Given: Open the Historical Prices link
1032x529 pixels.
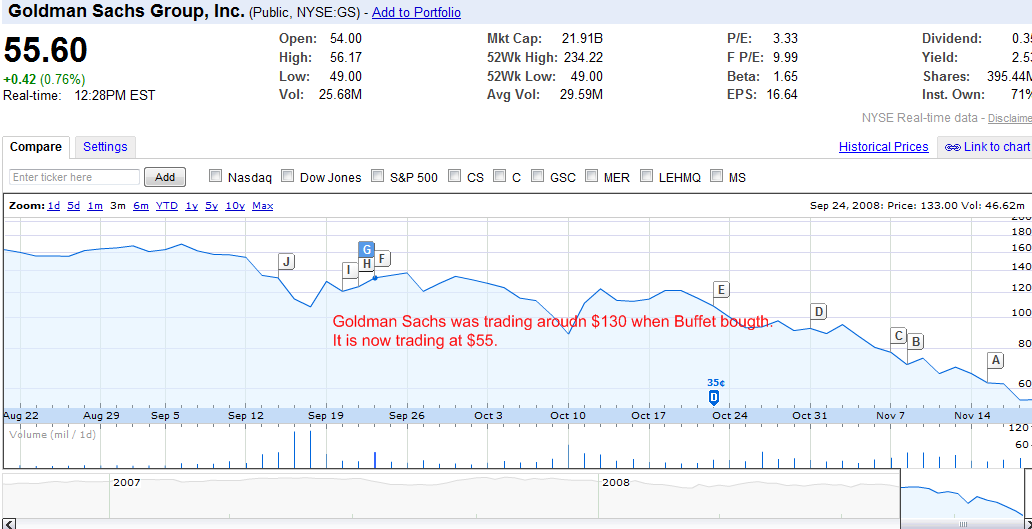Looking at the screenshot, I should (883, 147).
